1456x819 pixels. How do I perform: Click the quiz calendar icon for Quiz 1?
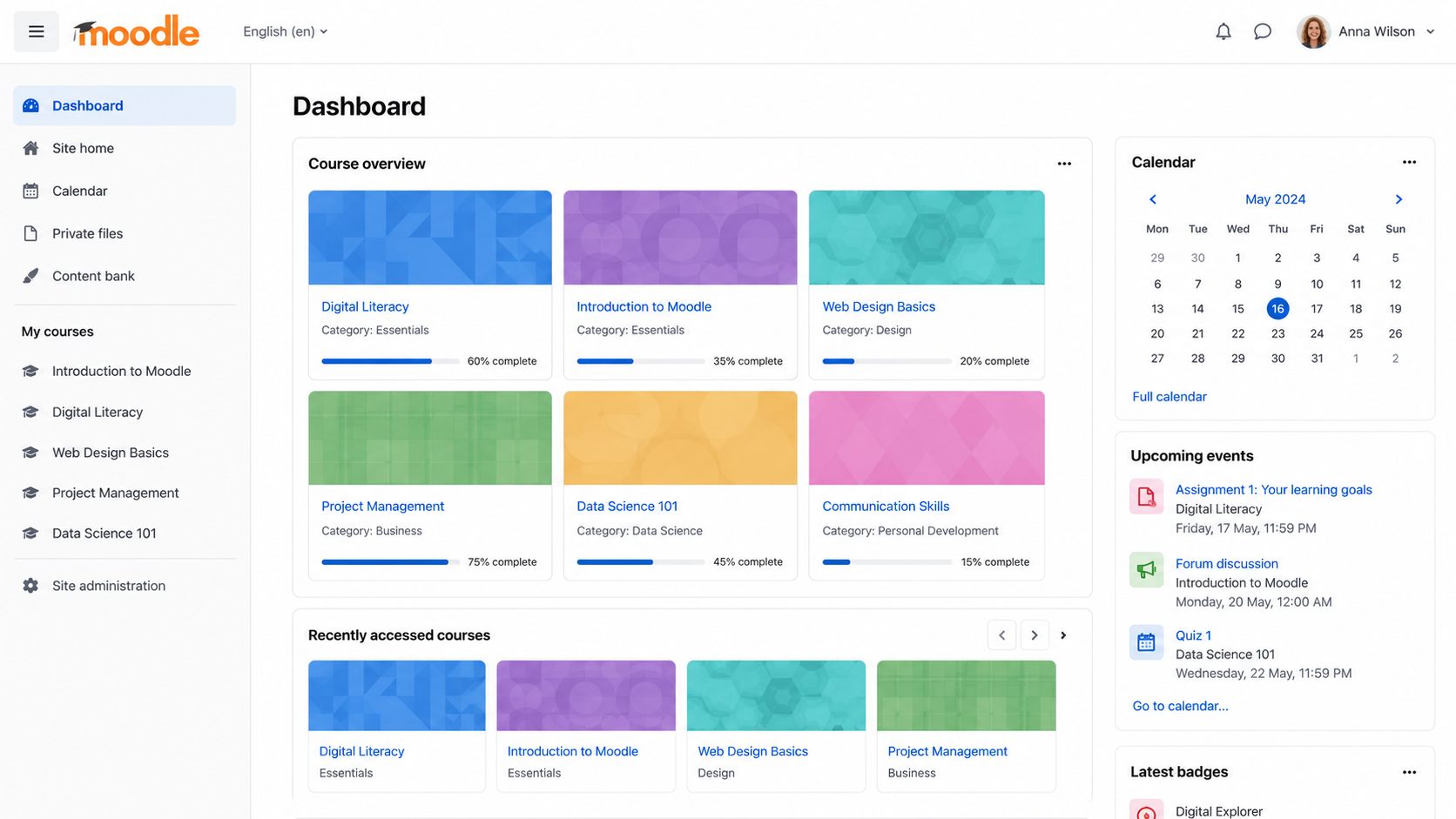pos(1146,642)
